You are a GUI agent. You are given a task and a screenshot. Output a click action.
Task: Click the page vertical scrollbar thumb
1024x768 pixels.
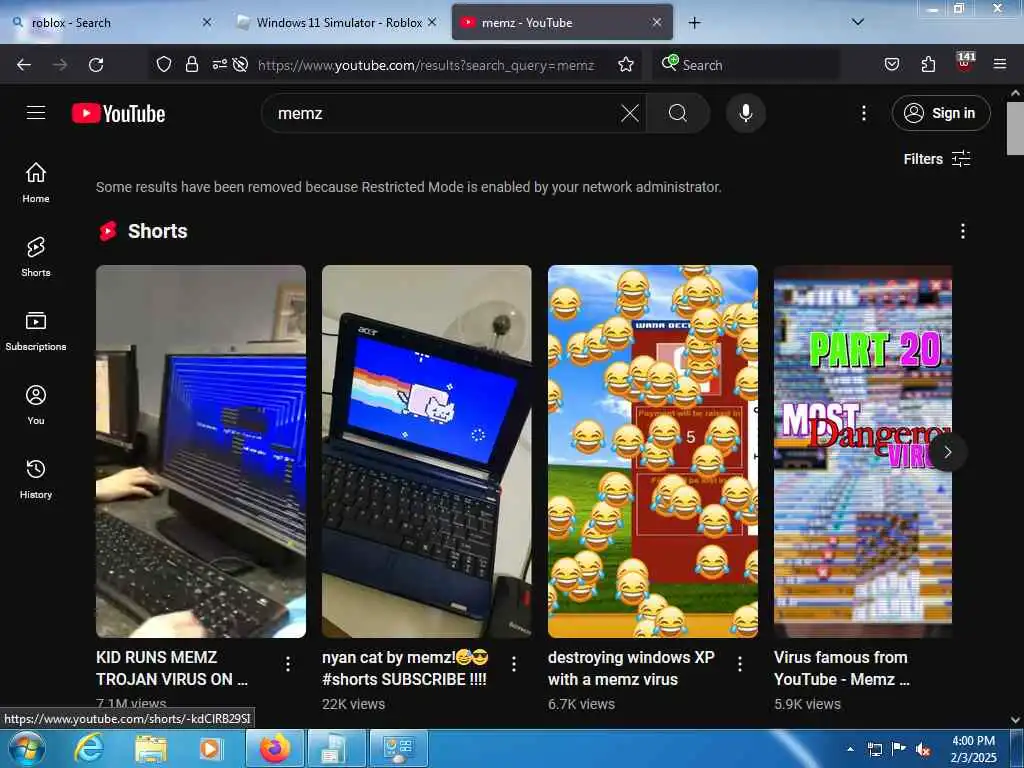click(1015, 129)
